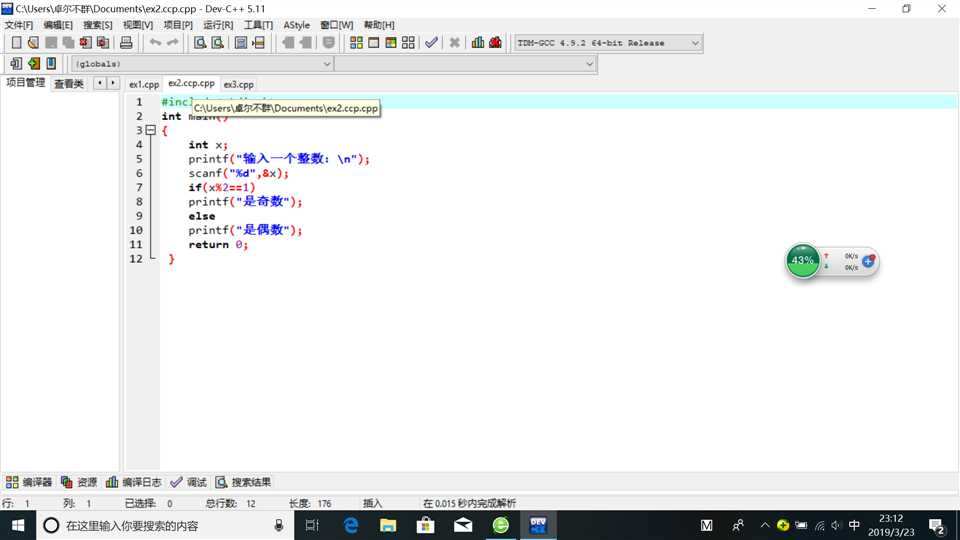The width and height of the screenshot is (960, 540).
Task: Click the Redo arrow icon
Action: point(173,42)
